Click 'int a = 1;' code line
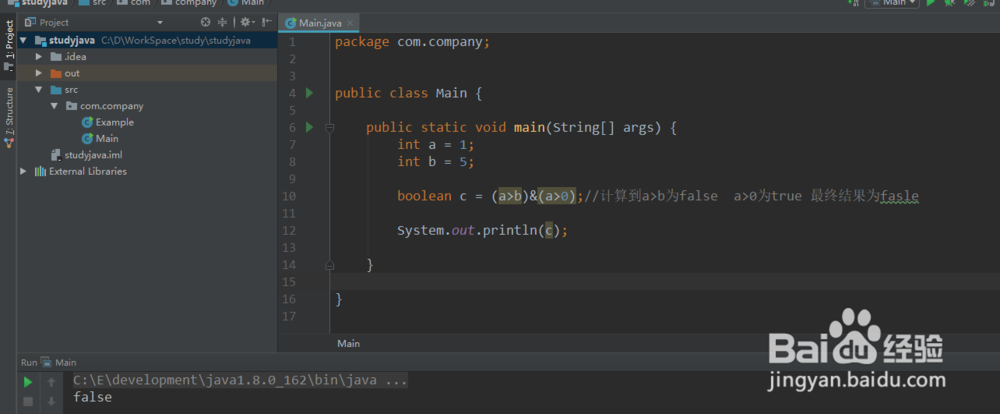This screenshot has height=414, width=1000. point(436,145)
